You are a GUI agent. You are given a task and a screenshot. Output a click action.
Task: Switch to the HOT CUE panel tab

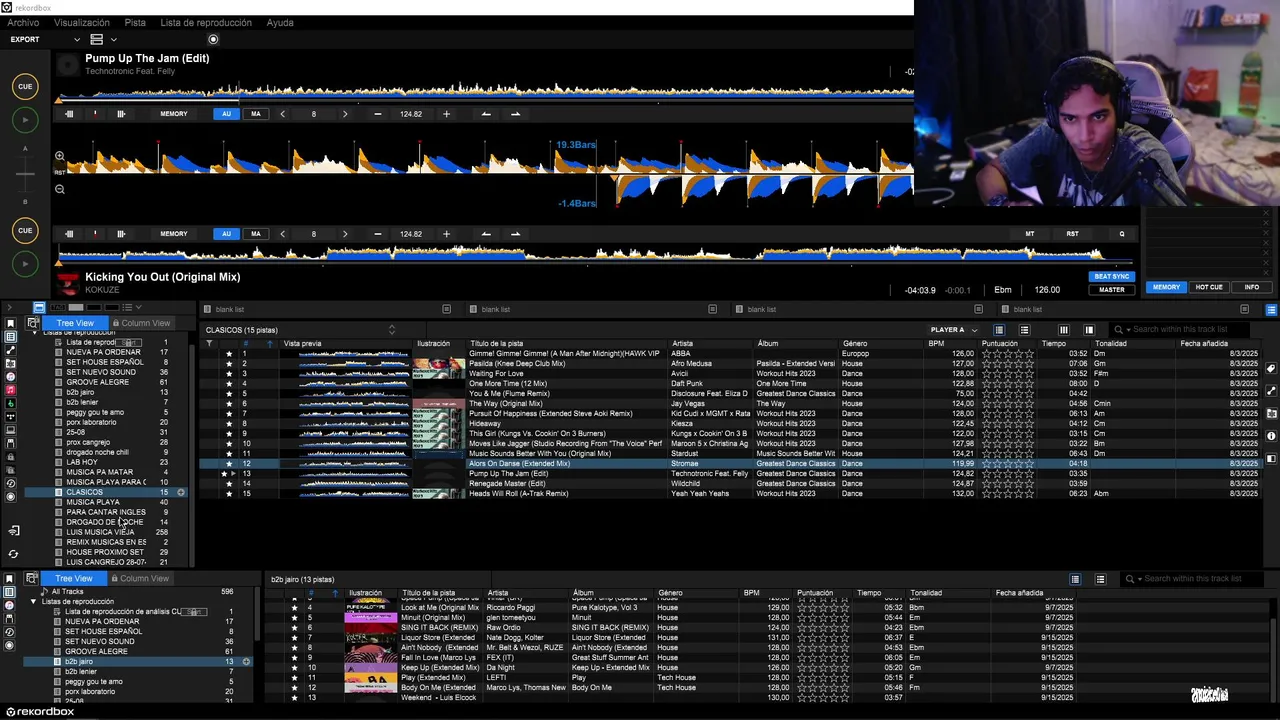click(1209, 287)
